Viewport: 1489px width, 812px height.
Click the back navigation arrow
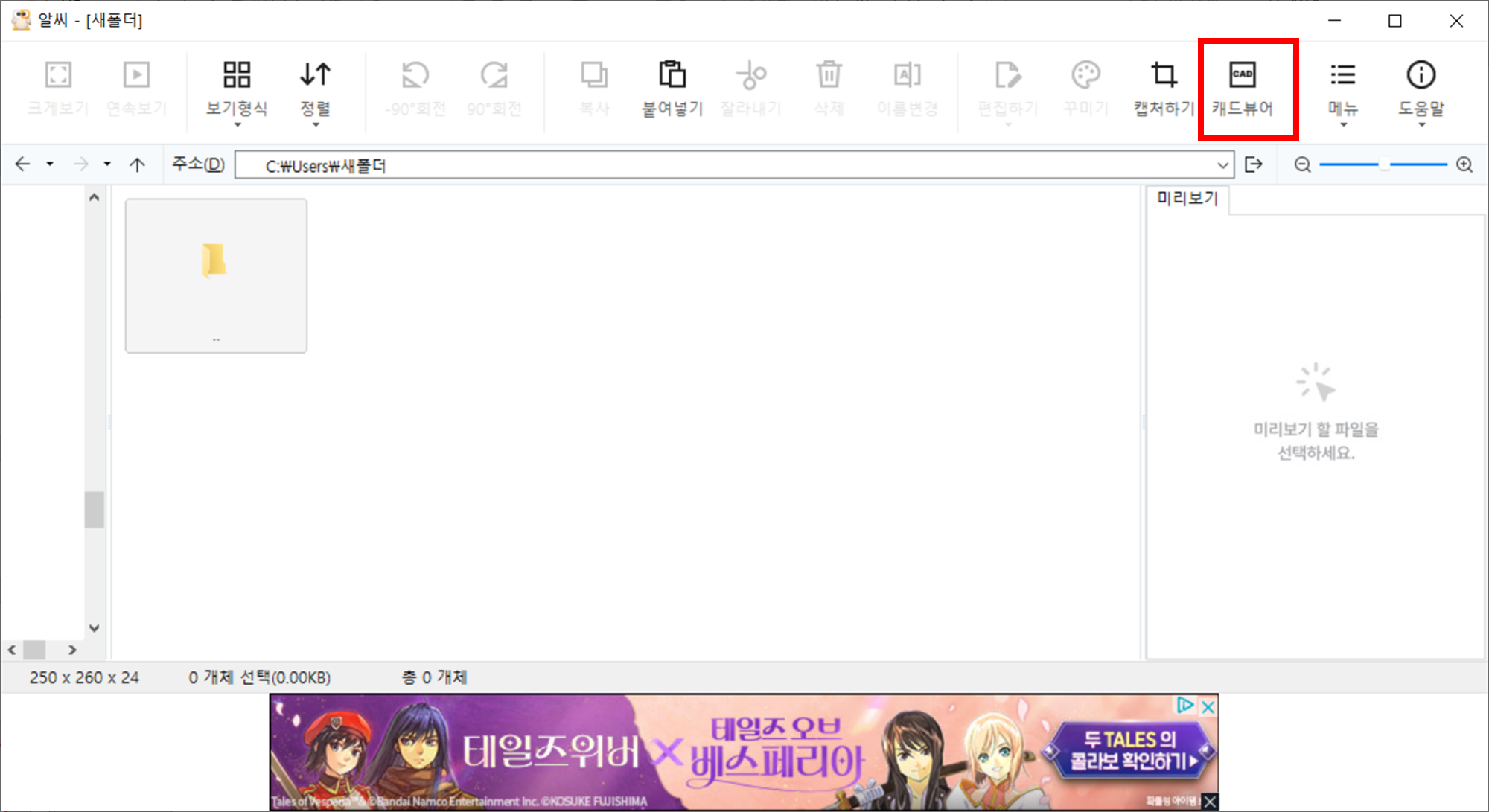(22, 164)
